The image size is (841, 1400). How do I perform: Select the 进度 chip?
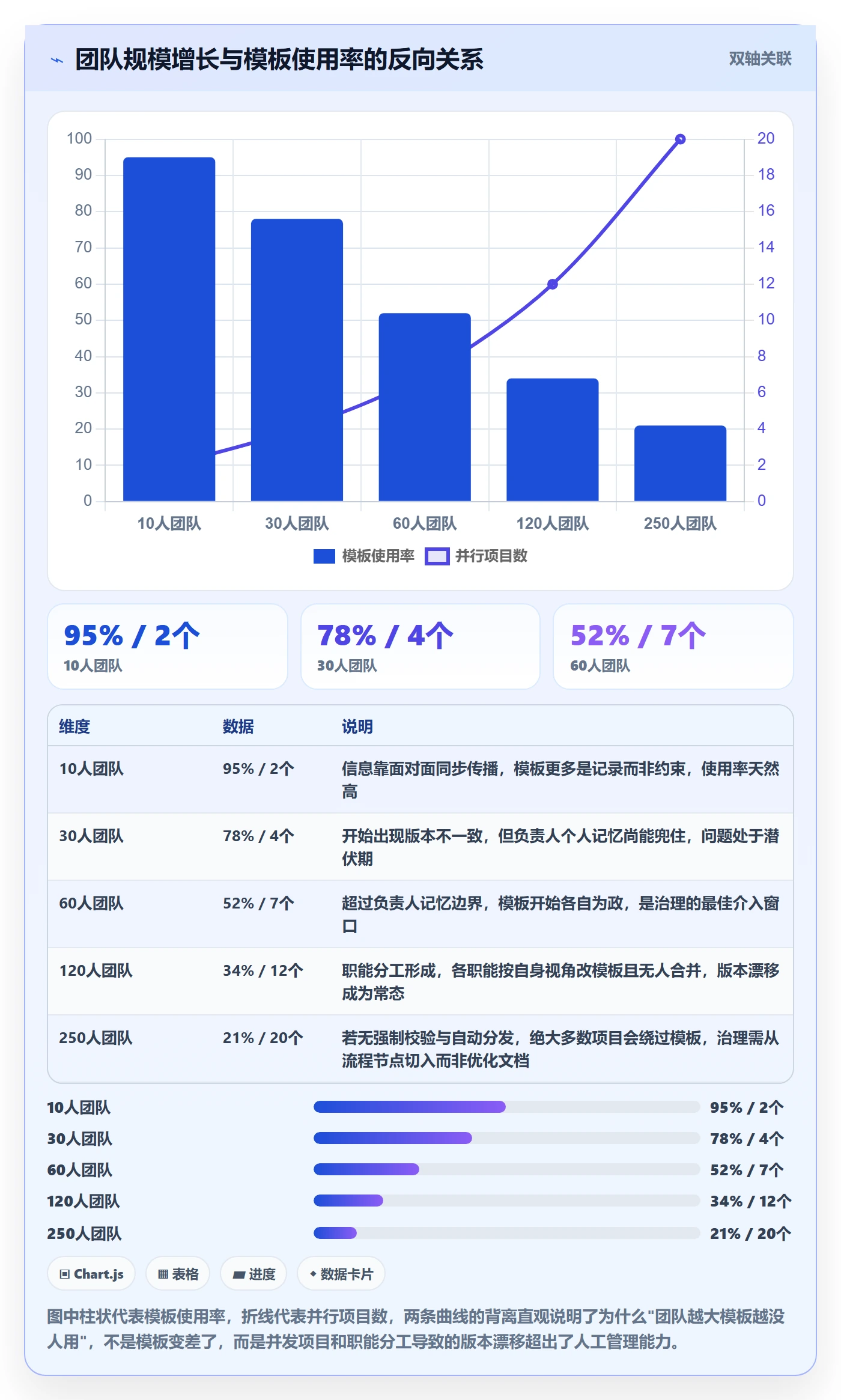[x=254, y=1273]
